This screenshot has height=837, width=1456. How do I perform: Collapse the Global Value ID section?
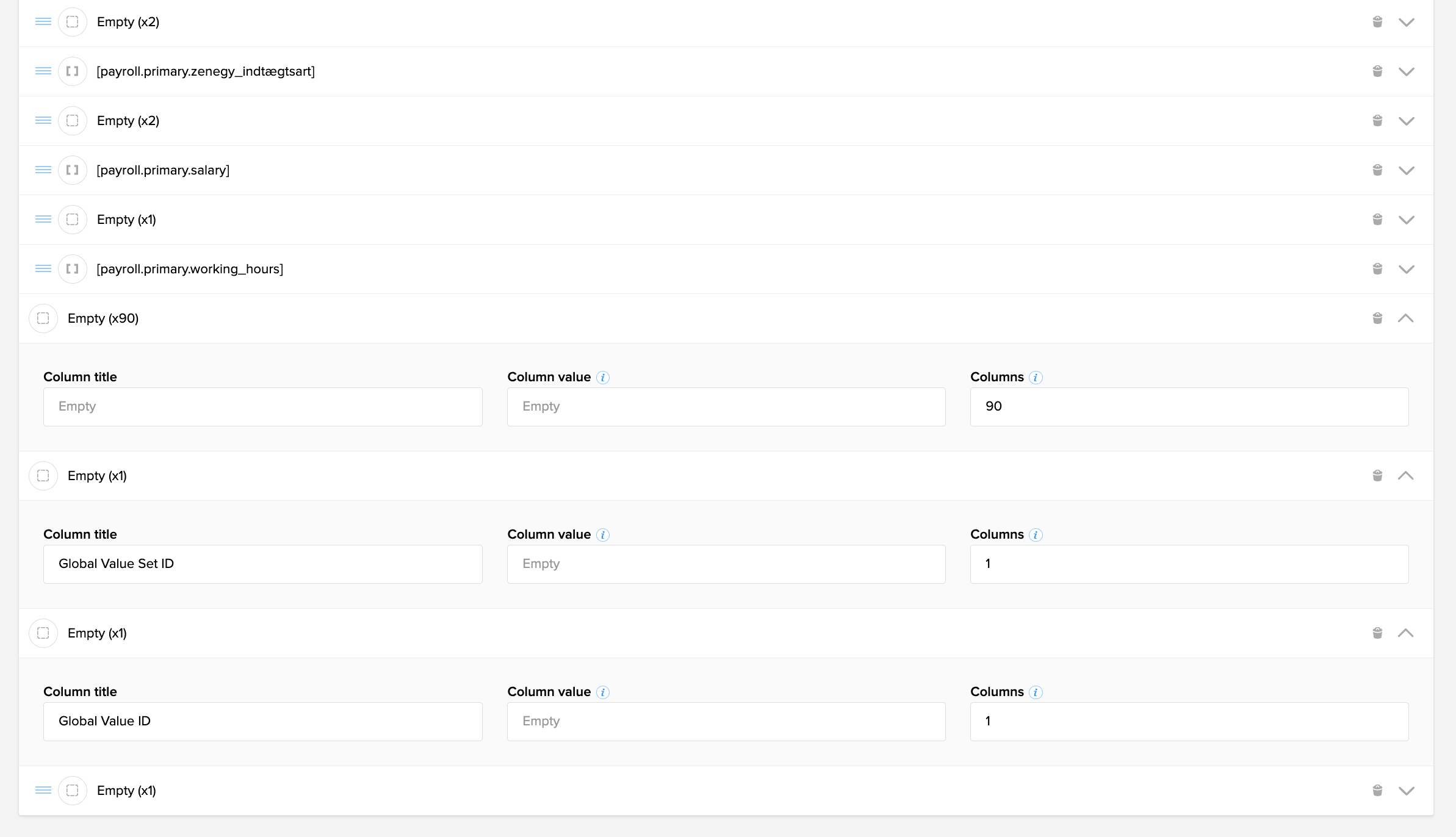[1406, 633]
